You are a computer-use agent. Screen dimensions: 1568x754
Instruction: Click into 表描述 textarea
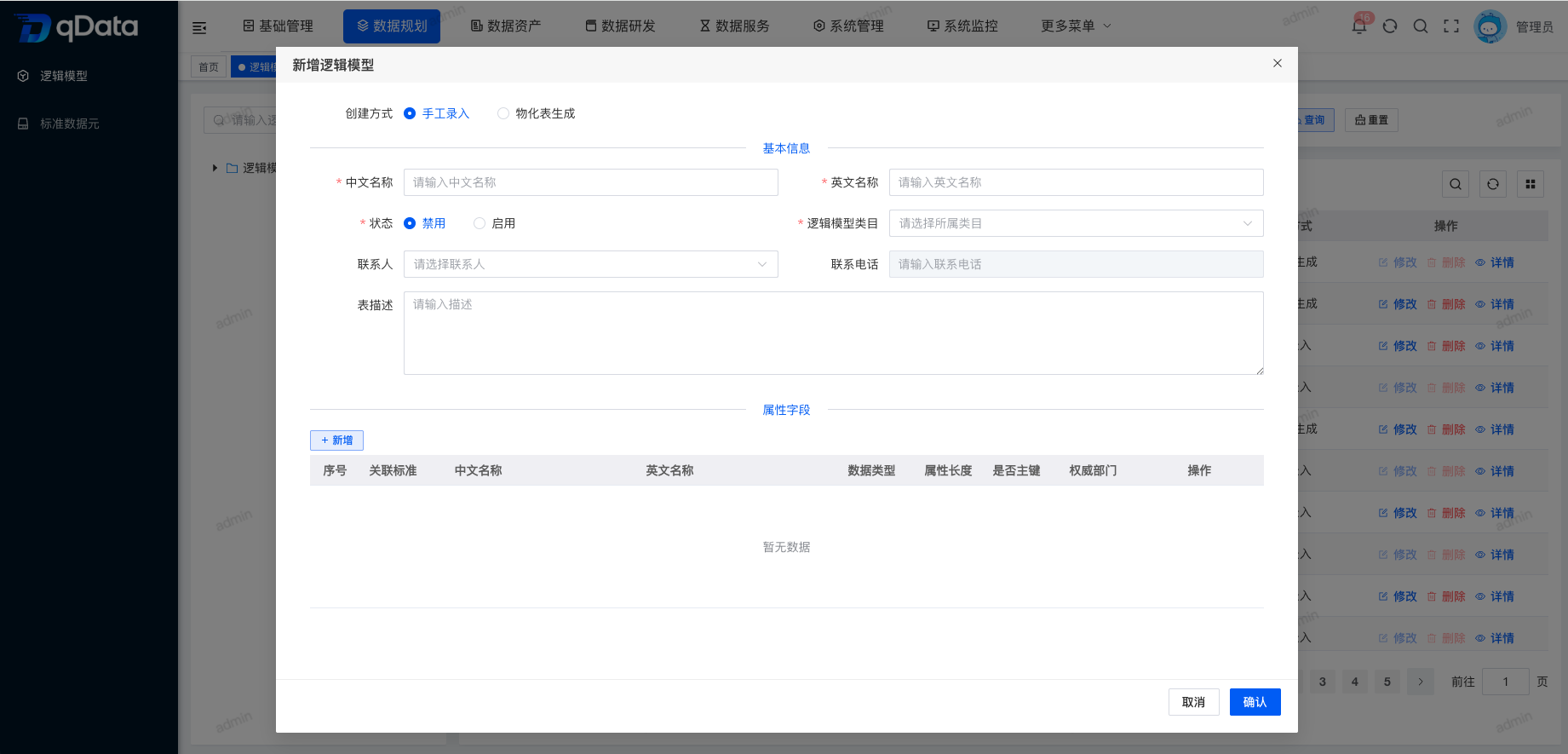[x=833, y=333]
